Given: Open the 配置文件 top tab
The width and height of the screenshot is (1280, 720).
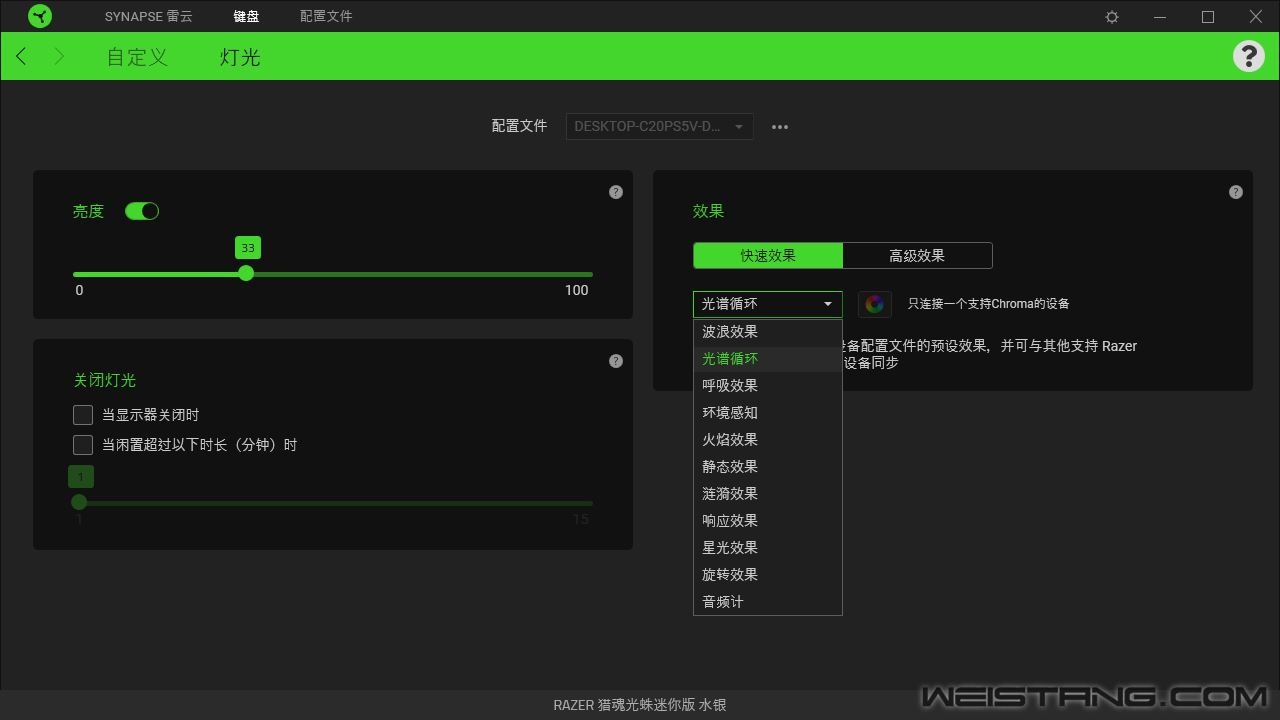Looking at the screenshot, I should click(326, 17).
